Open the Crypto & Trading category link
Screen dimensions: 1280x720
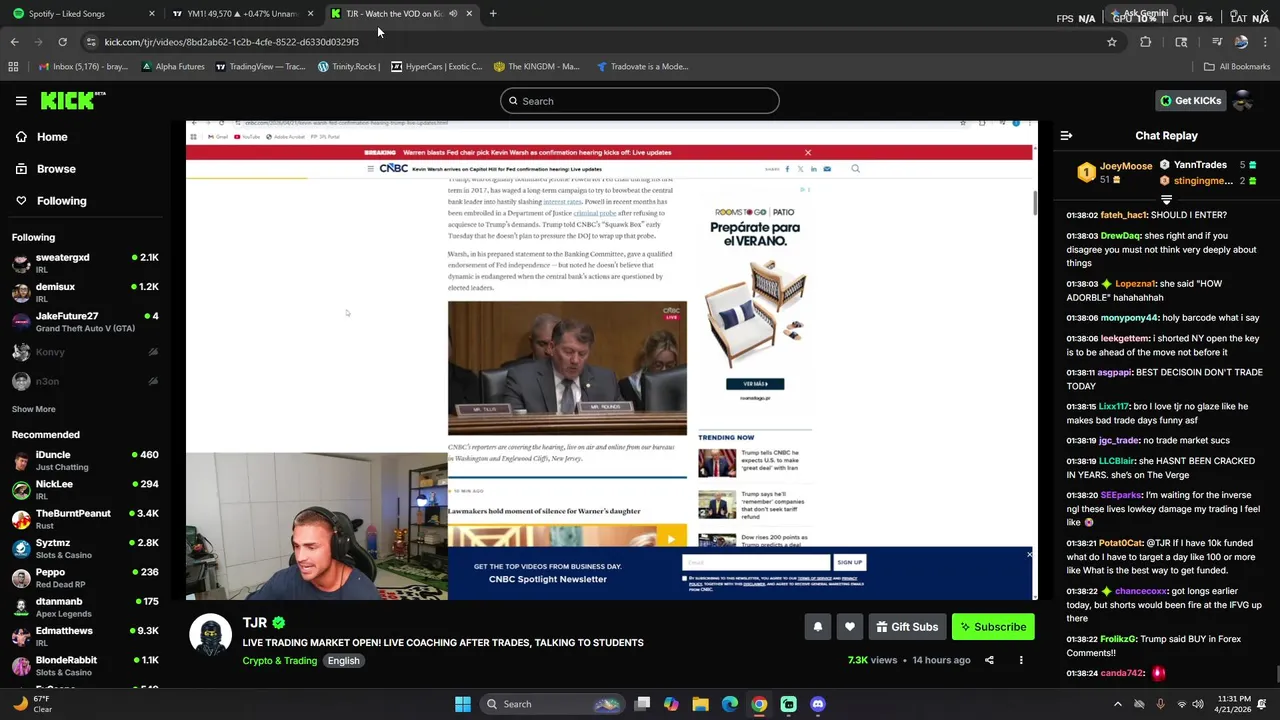pyautogui.click(x=279, y=661)
